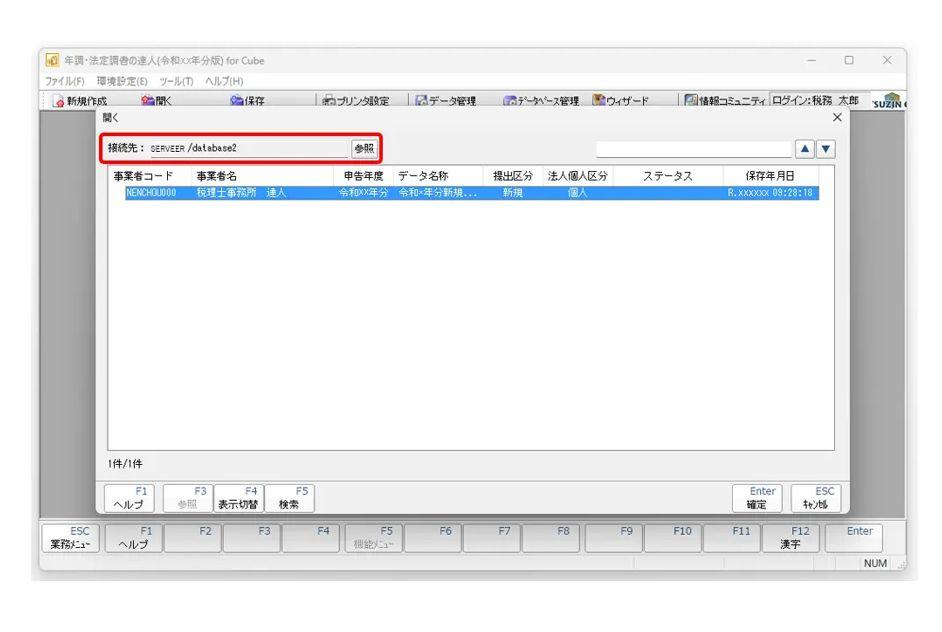
Task: Click the 参照 button next to 接続先
Action: pos(364,148)
